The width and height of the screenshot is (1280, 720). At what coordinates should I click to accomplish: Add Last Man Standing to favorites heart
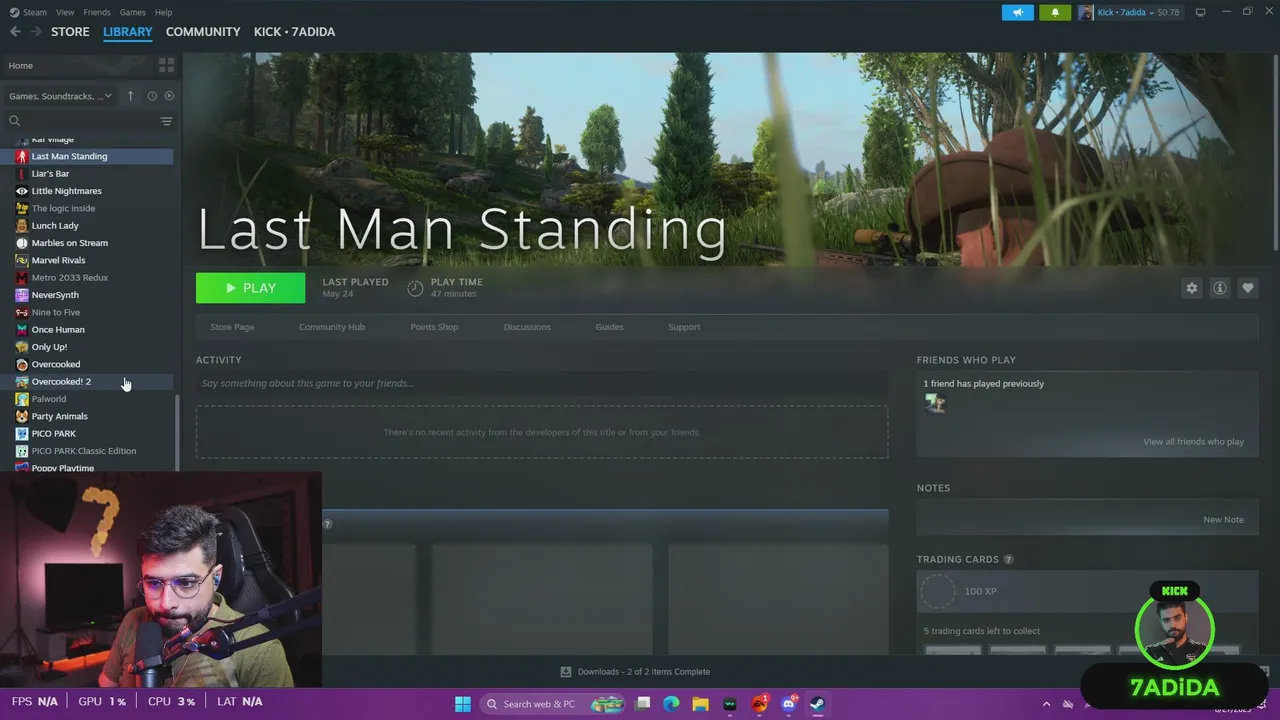(x=1247, y=288)
